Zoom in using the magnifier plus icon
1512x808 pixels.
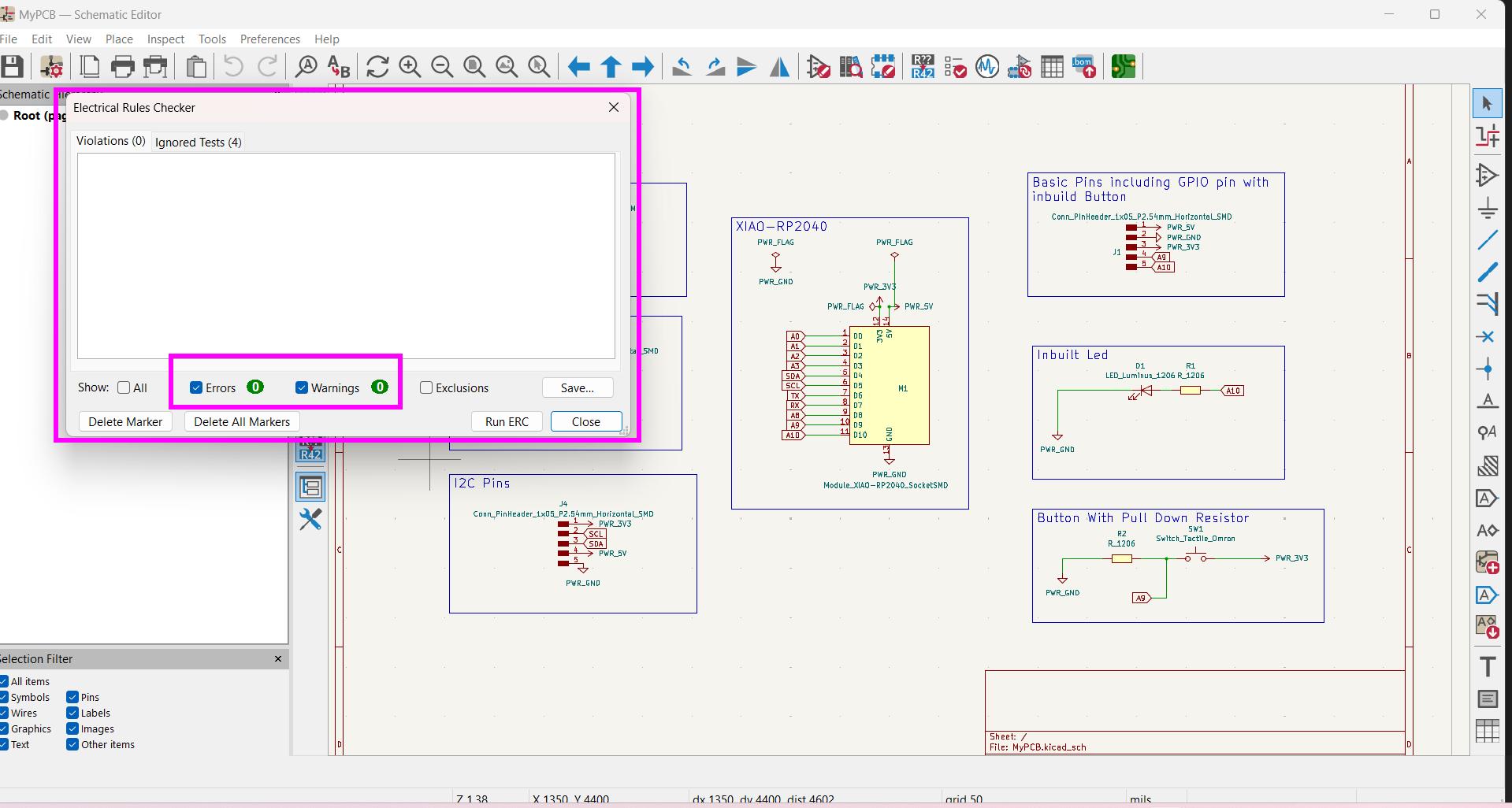point(410,67)
